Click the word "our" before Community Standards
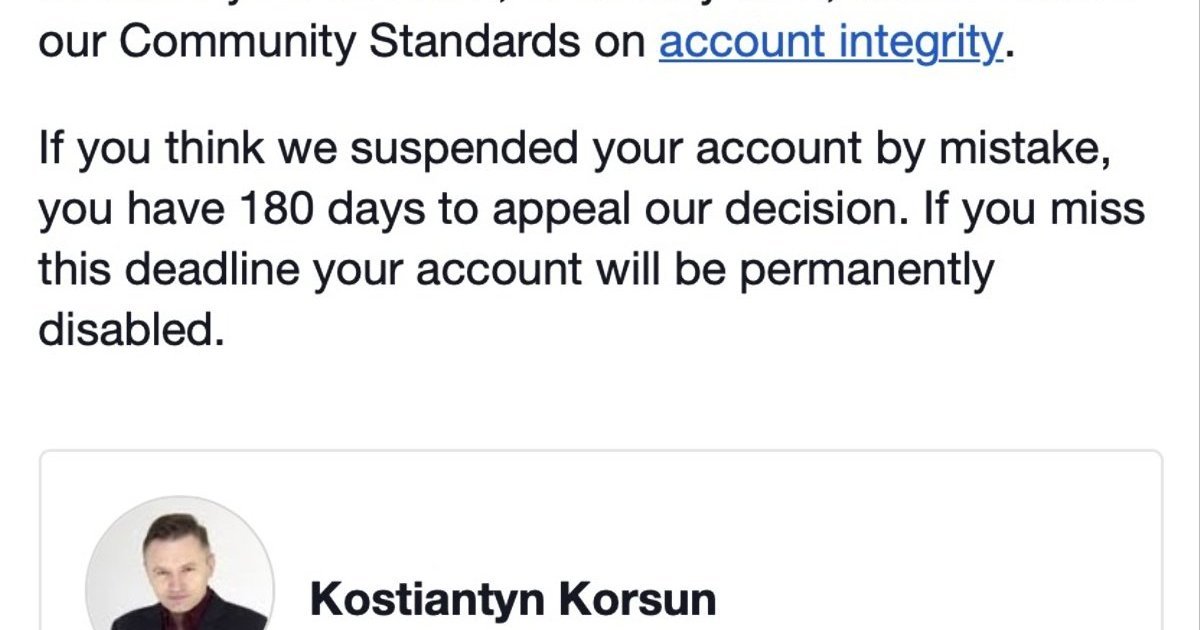The width and height of the screenshot is (1200, 630). (x=72, y=42)
